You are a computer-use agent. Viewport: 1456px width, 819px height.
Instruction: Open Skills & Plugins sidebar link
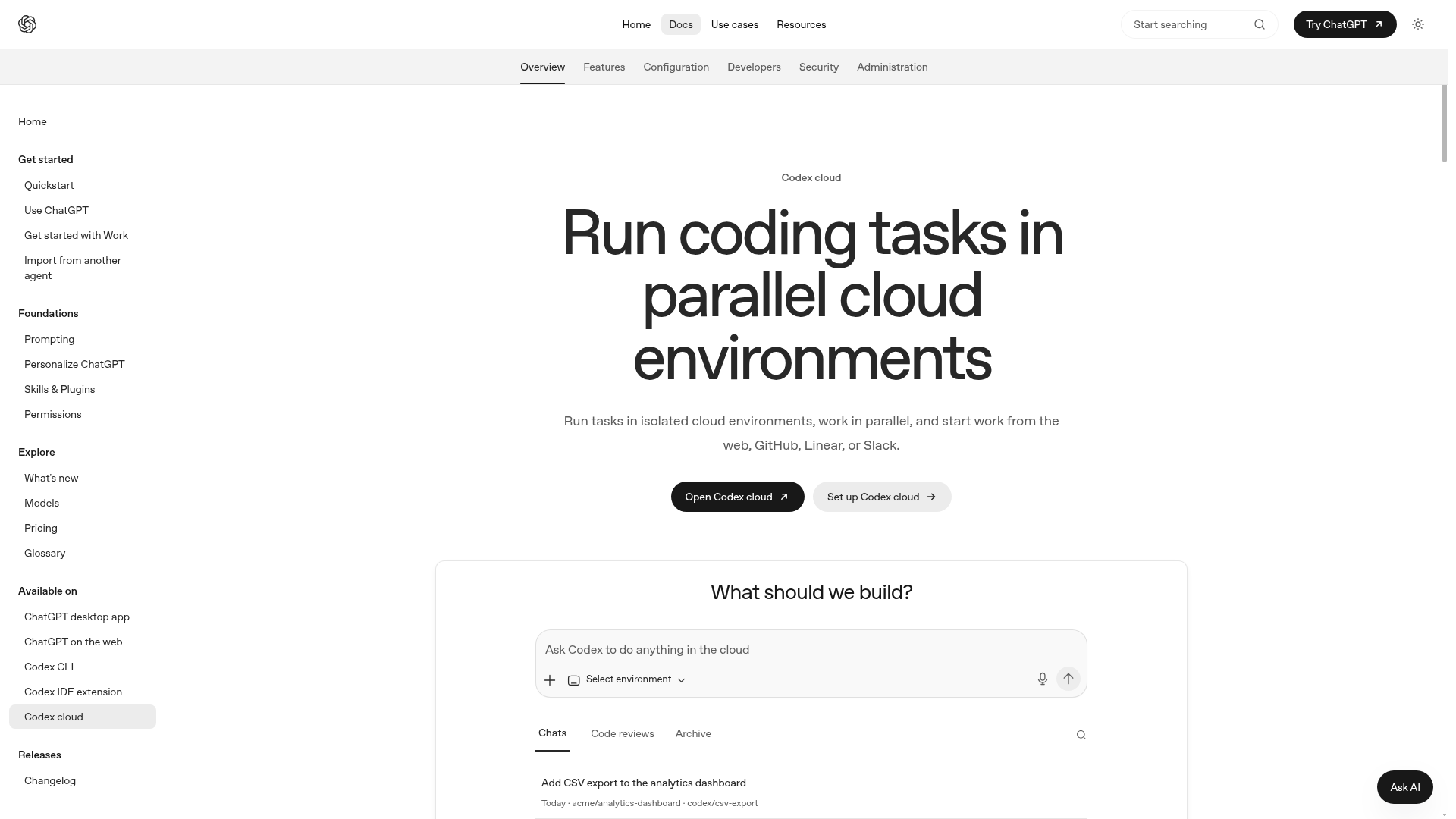point(59,389)
